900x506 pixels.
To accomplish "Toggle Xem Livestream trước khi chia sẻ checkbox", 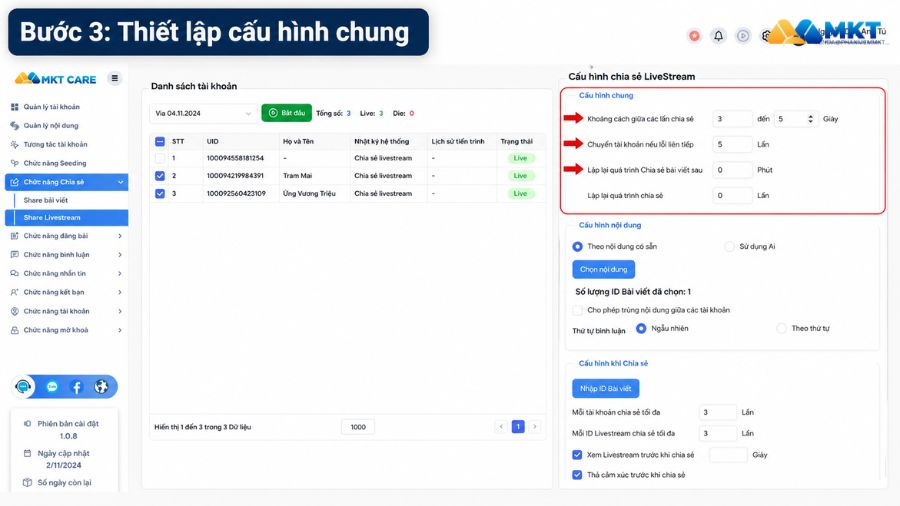I will 577,455.
